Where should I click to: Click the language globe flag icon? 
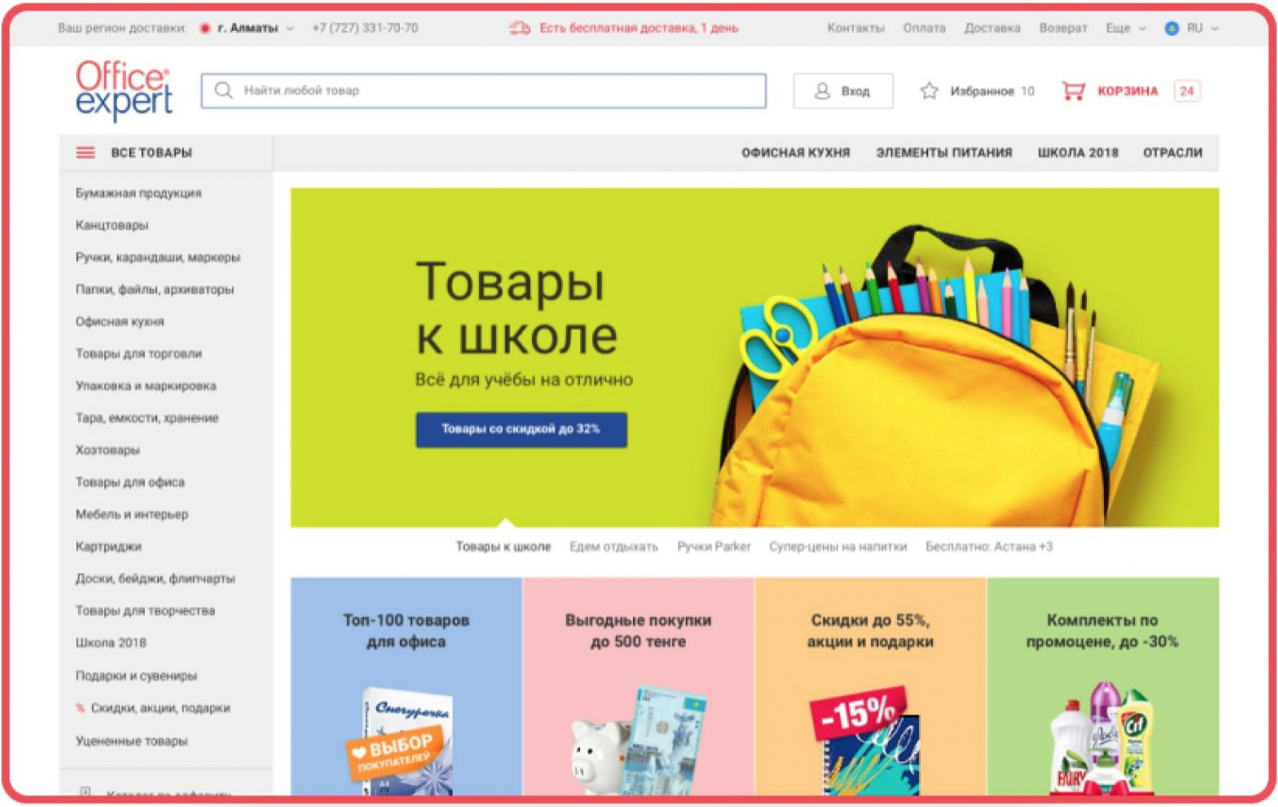click(1171, 28)
